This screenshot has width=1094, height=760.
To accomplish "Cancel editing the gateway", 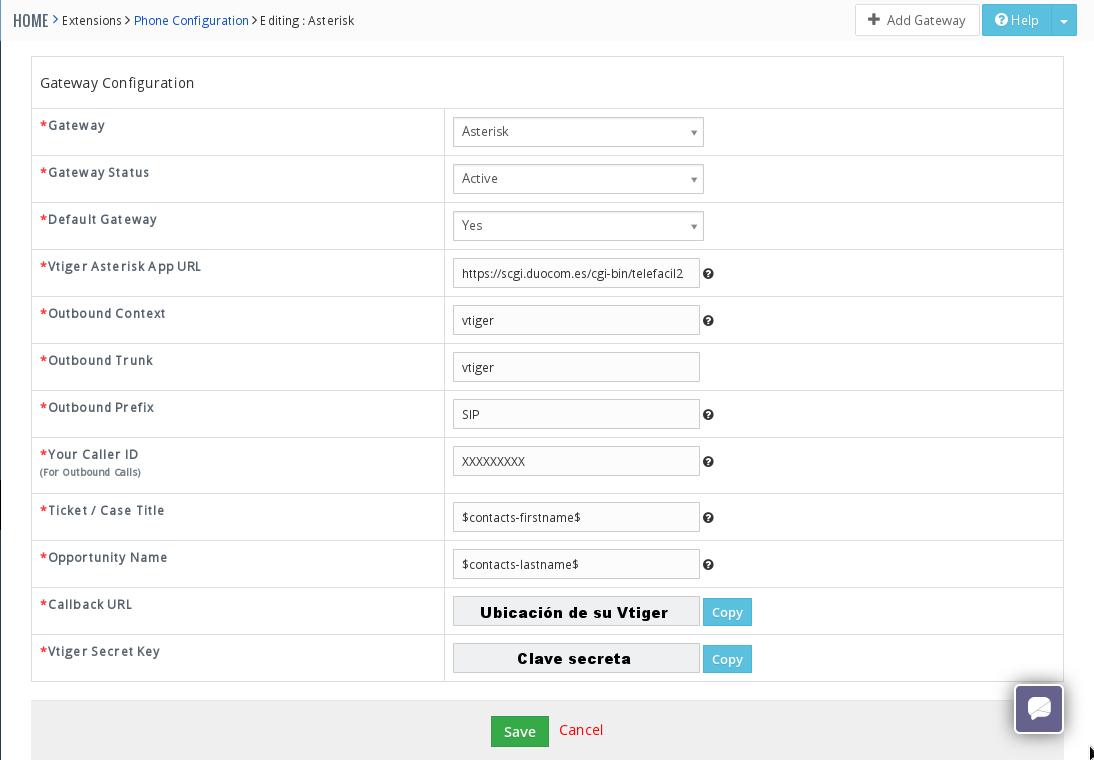I will pyautogui.click(x=581, y=730).
